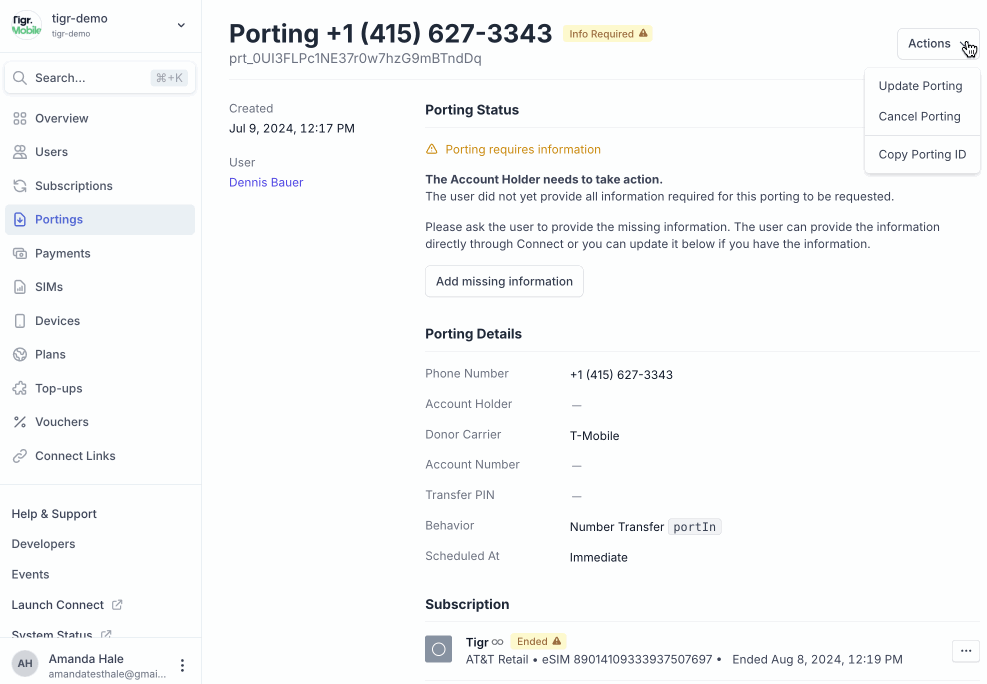Click the Subscriptions refresh icon

click(20, 186)
